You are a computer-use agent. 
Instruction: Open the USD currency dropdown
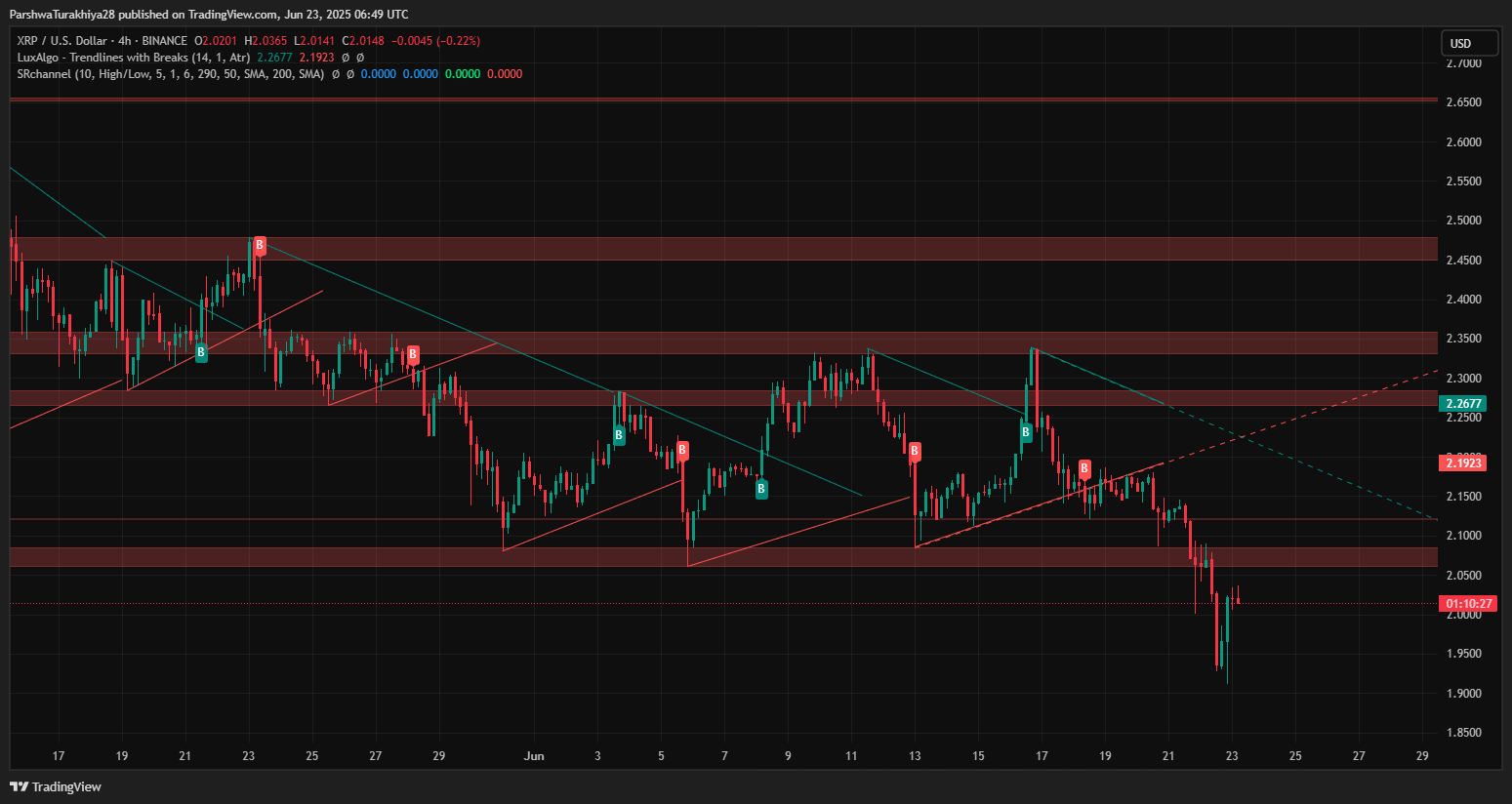pos(1469,43)
